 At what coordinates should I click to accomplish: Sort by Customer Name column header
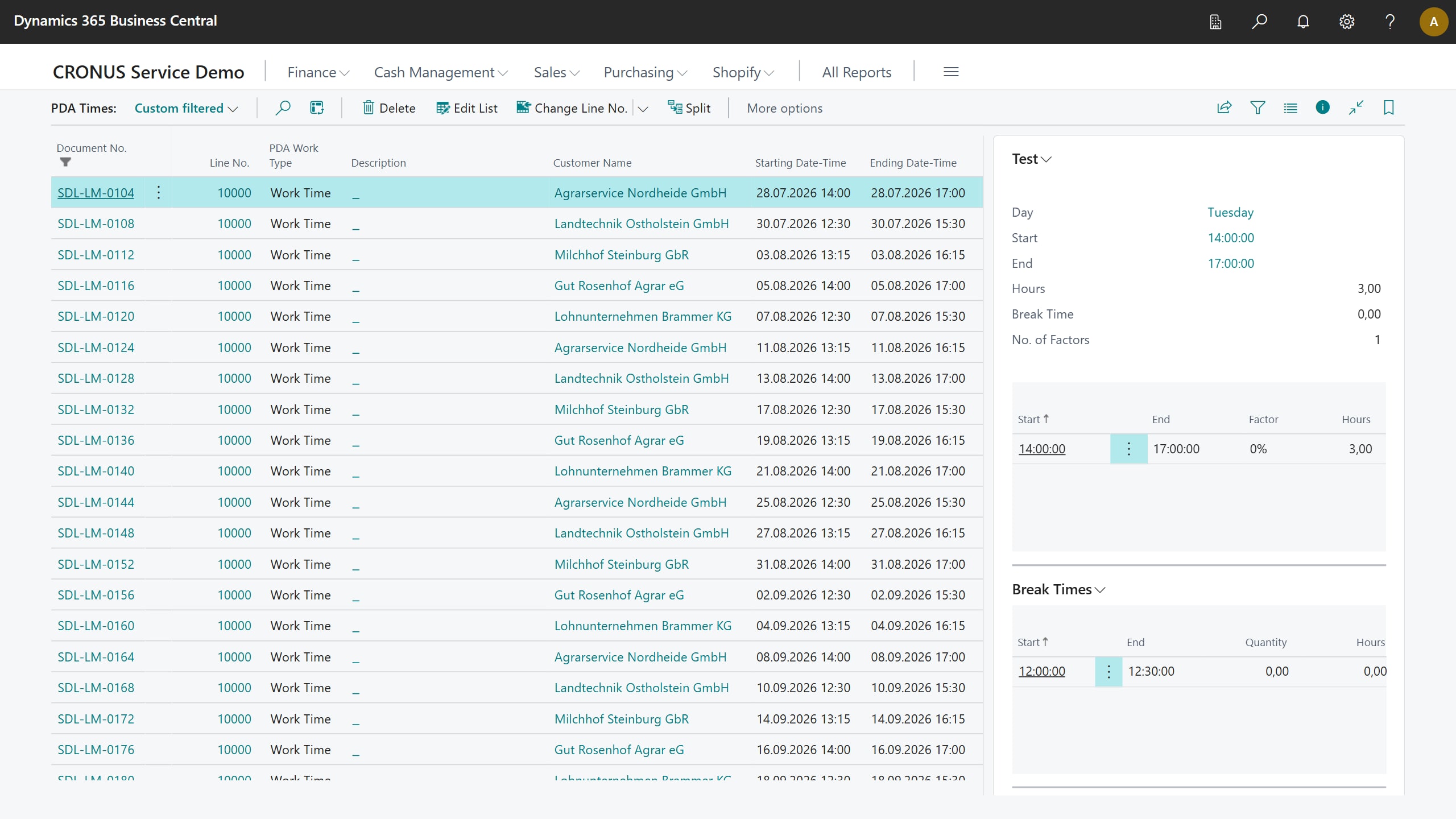click(592, 163)
